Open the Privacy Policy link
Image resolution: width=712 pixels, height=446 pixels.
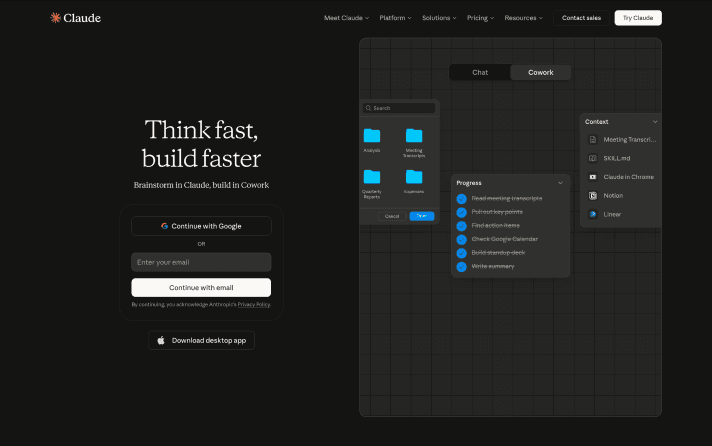254,304
